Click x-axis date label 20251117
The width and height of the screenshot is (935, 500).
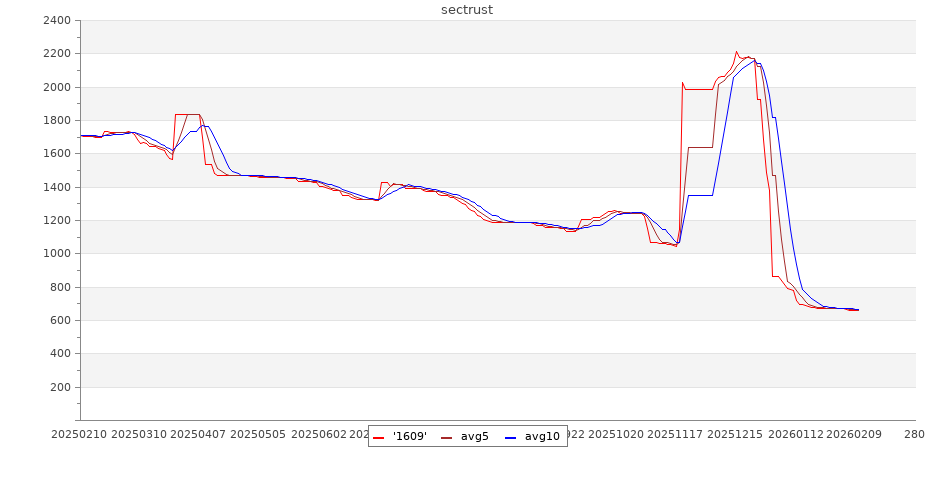[x=676, y=435]
